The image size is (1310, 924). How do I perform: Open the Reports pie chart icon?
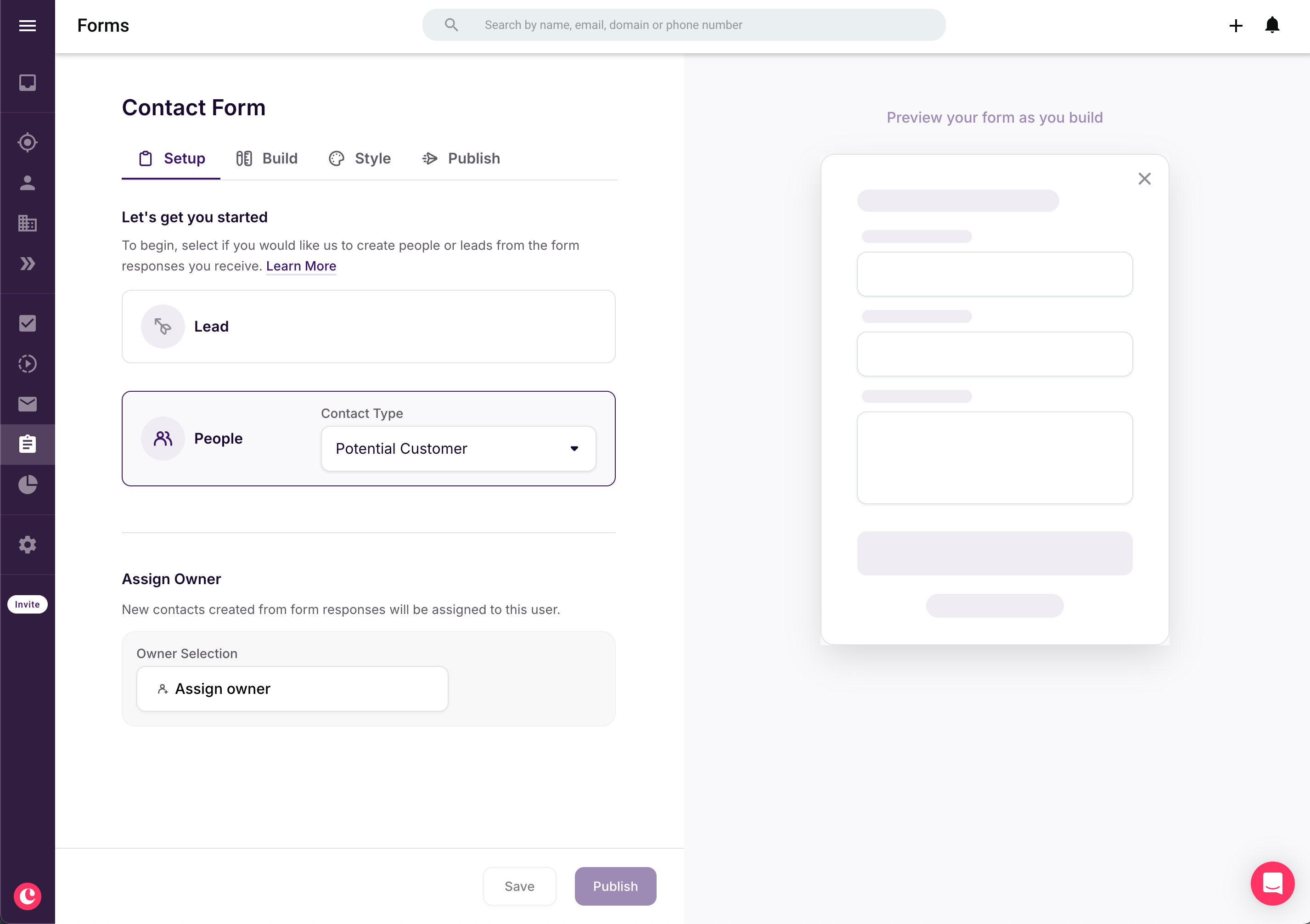28,485
